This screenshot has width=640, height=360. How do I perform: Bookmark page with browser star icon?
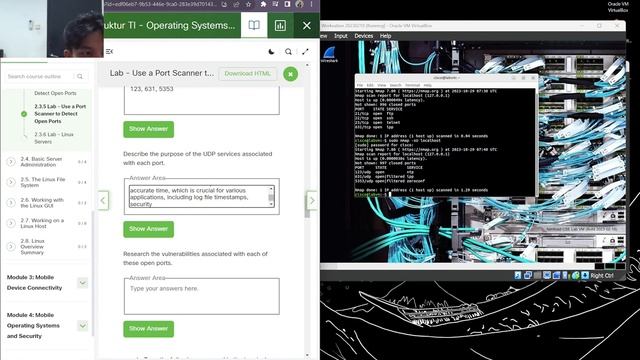(248, 4)
